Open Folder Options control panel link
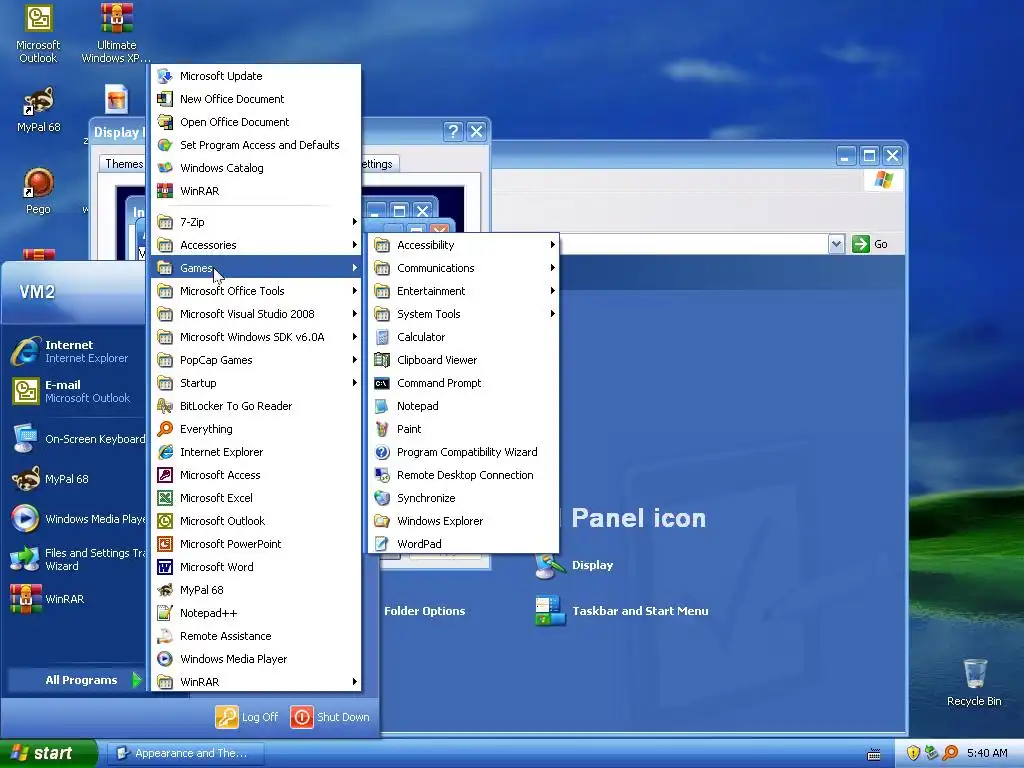Screen dimensions: 1024x768 click(x=424, y=611)
